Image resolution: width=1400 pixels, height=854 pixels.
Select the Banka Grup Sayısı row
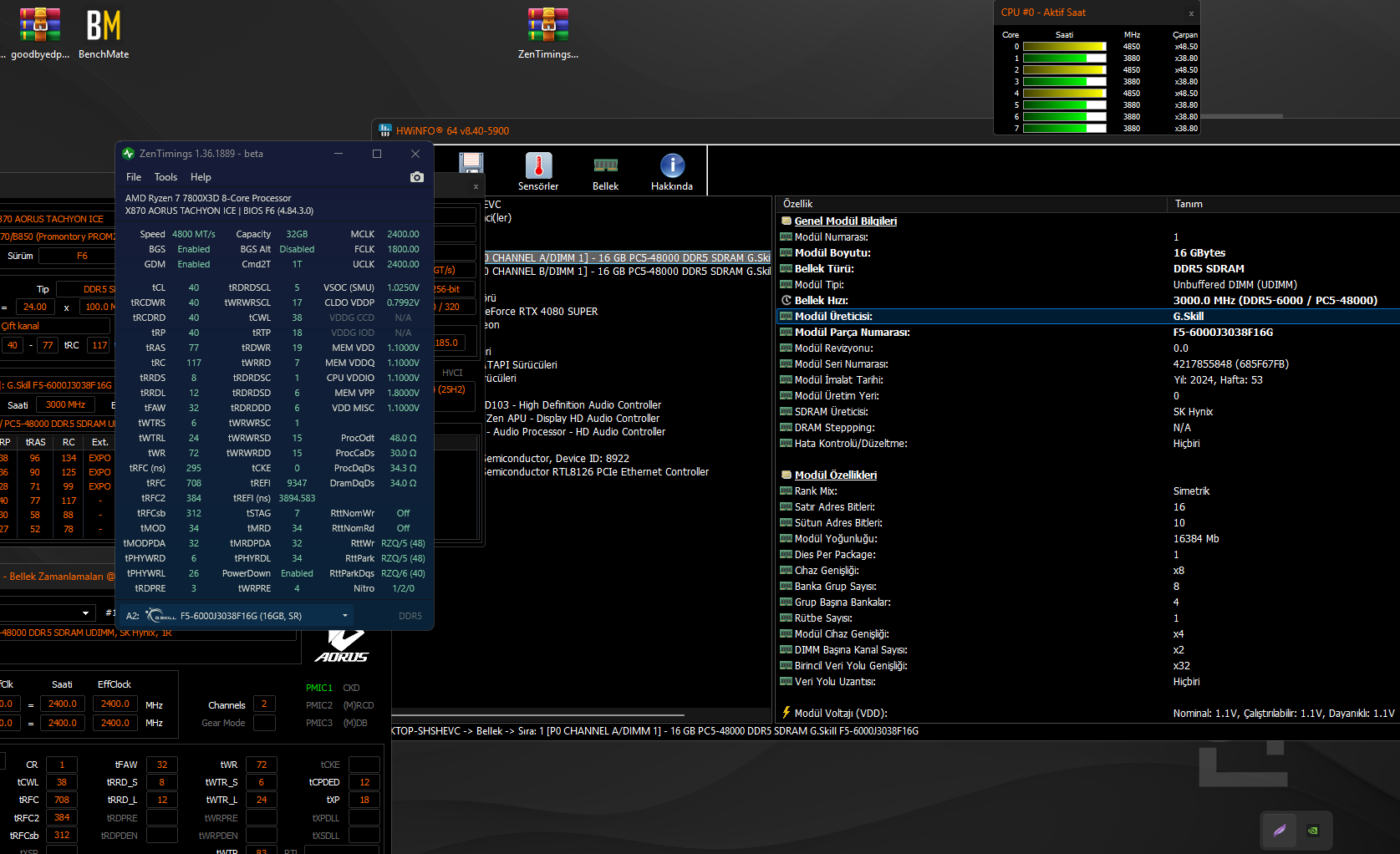click(x=1088, y=587)
